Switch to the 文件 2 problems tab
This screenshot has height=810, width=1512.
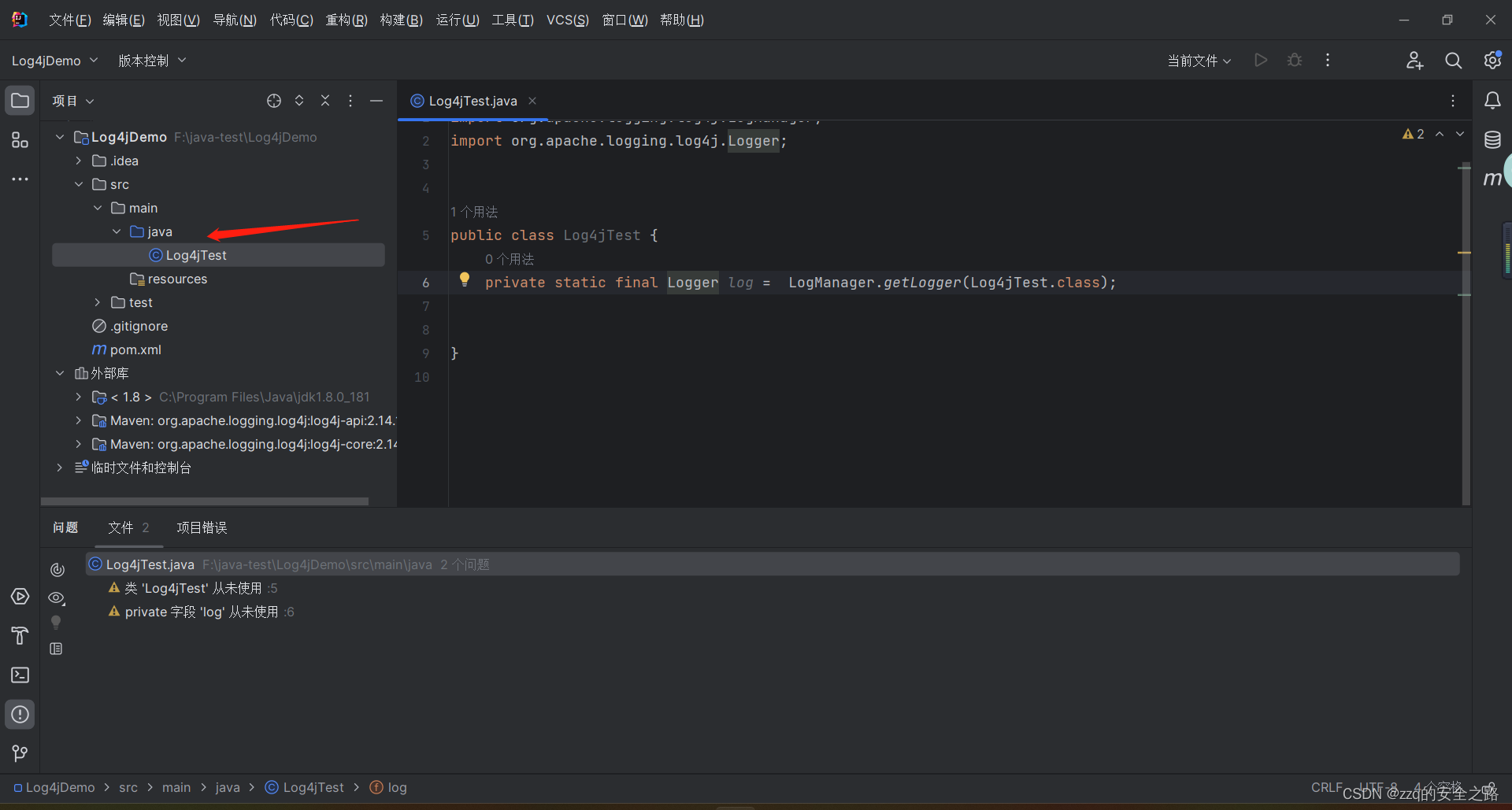128,527
